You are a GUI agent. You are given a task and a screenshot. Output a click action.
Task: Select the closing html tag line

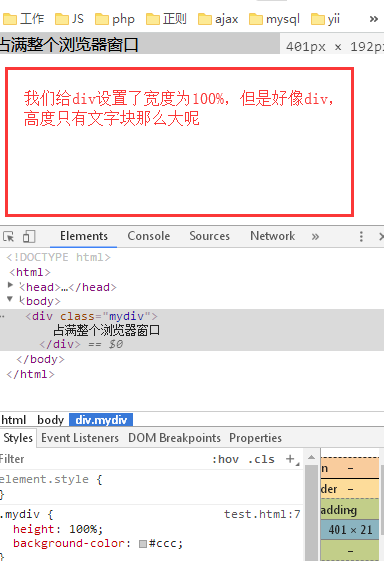[x=30, y=374]
